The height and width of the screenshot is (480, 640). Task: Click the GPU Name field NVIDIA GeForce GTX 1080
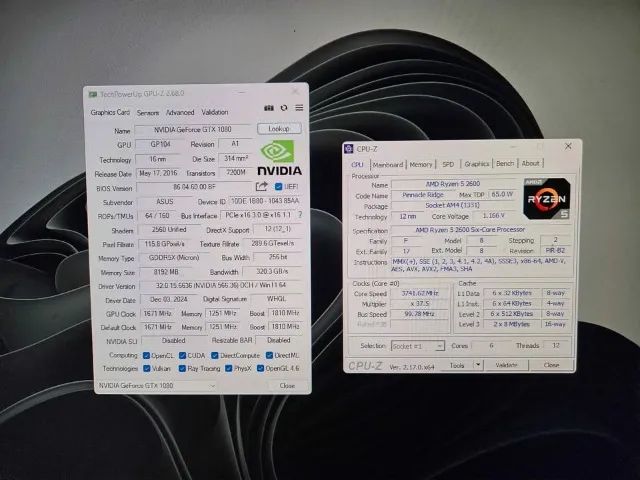(x=193, y=130)
